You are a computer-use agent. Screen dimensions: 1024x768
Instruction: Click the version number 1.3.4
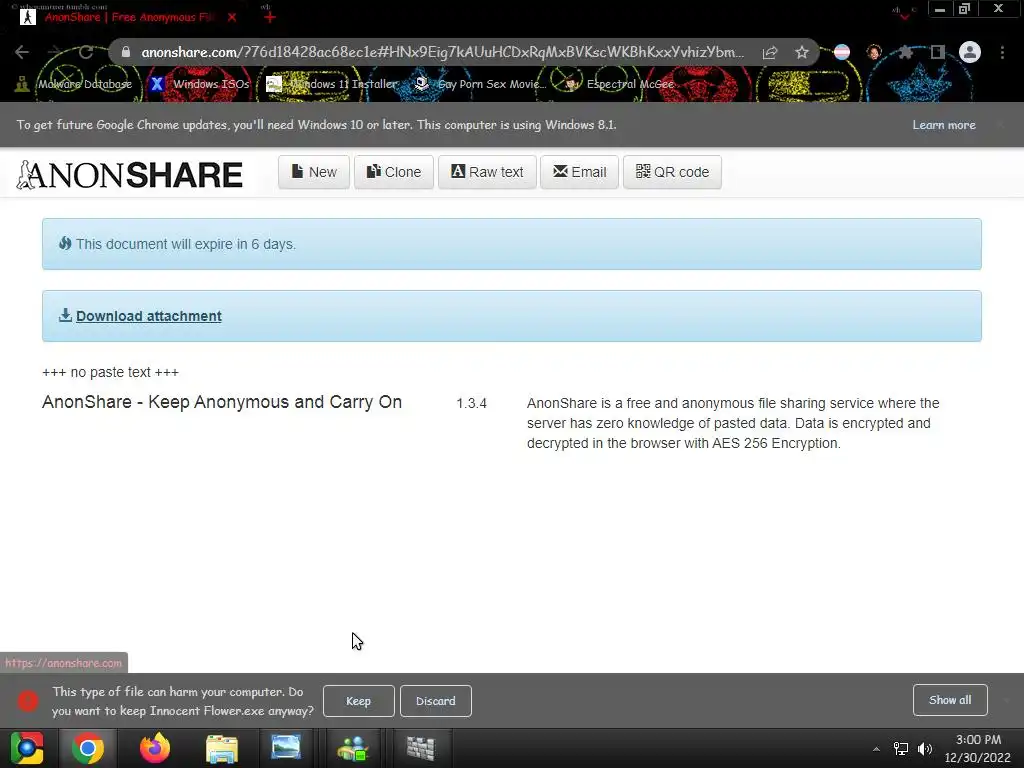(472, 404)
